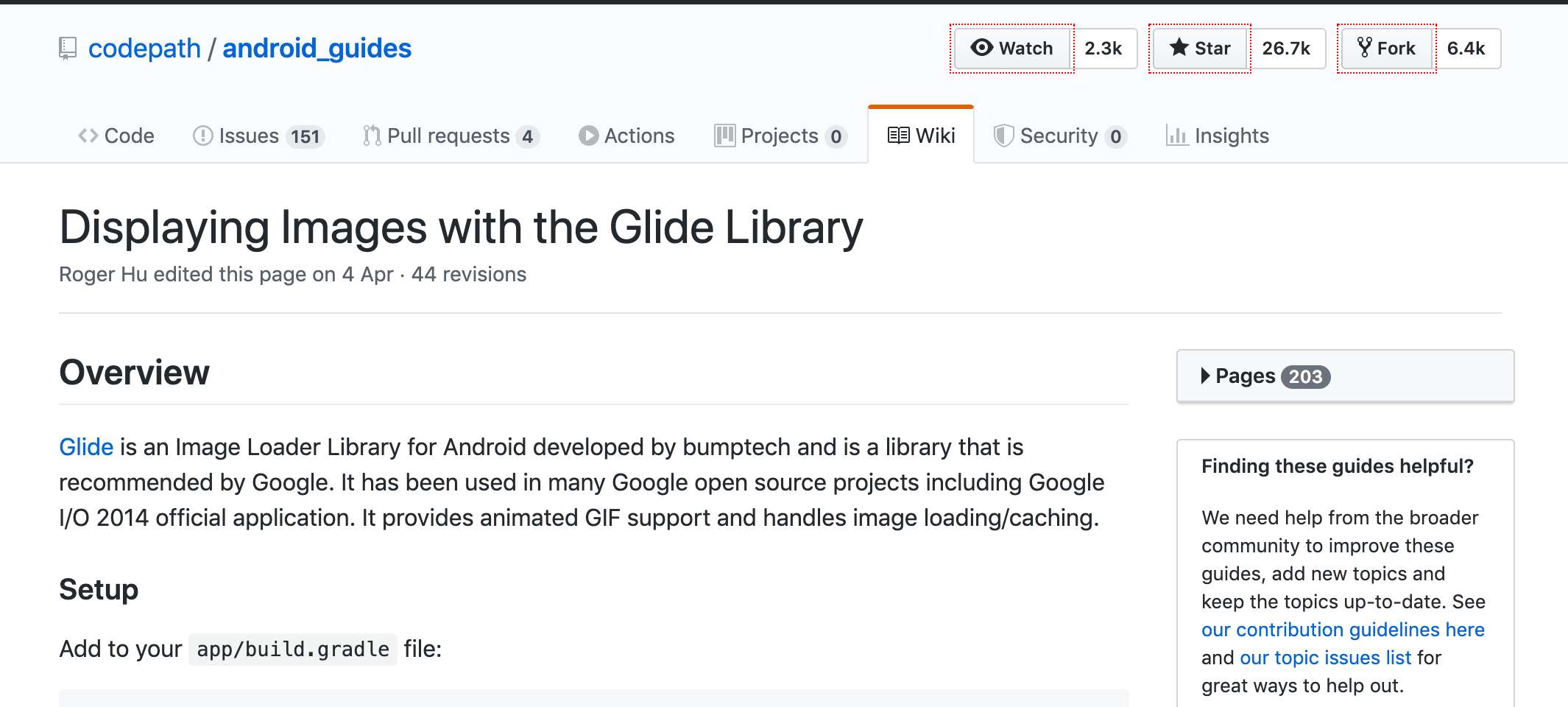Click the repository book icon beside codepath
Screen dimensions: 1568x707
(x=68, y=49)
